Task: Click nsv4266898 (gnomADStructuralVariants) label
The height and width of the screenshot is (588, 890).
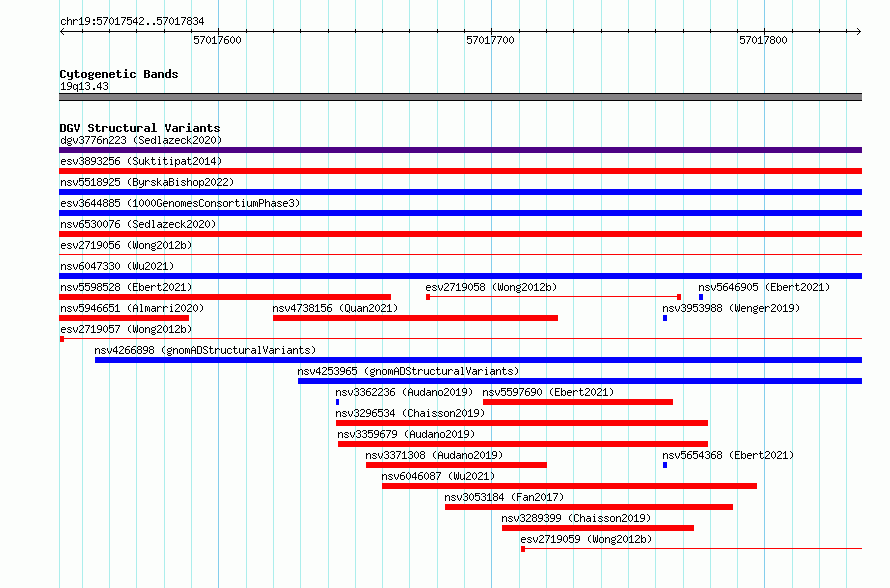Action: point(205,350)
